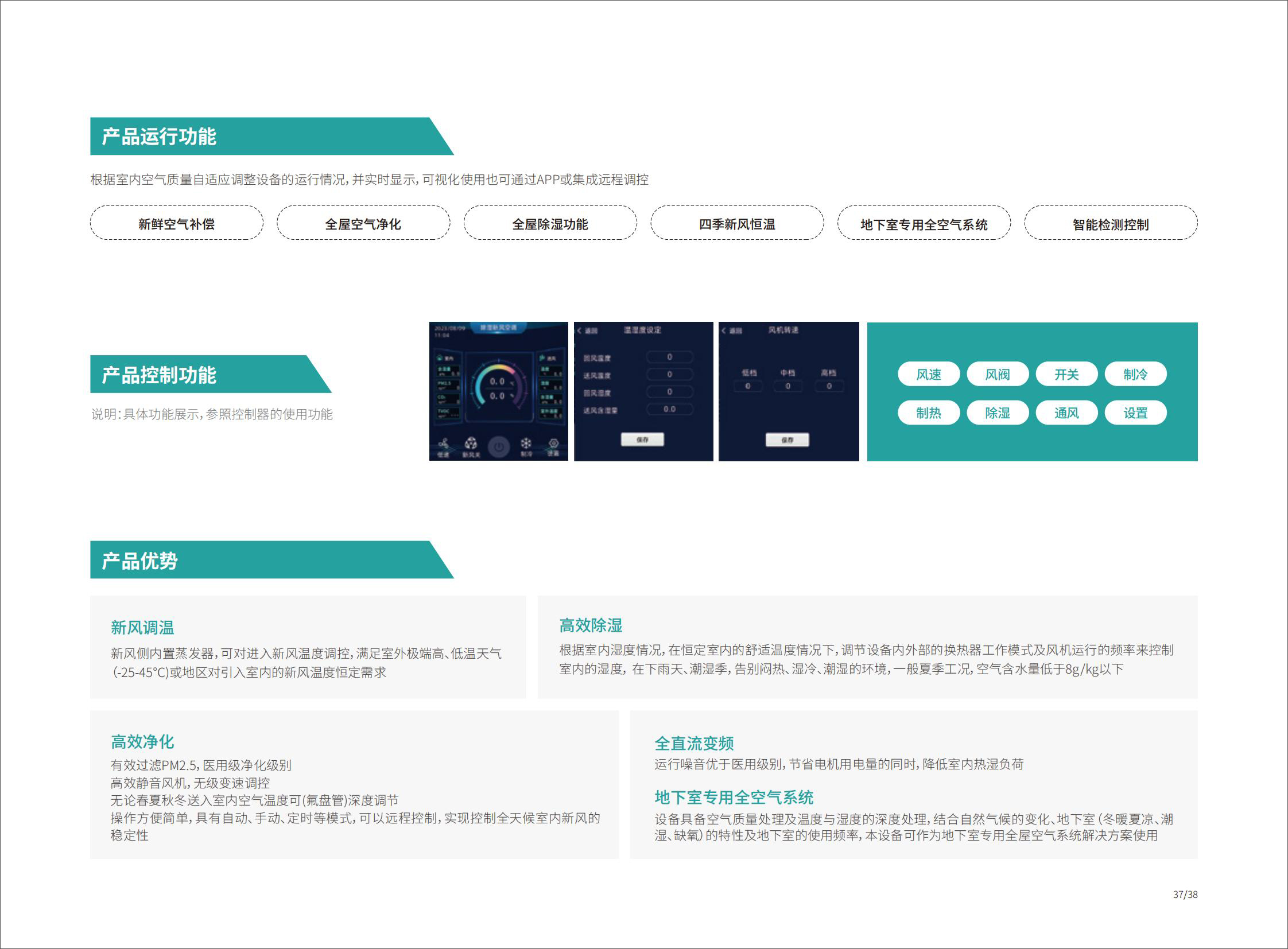Click the 送风温度 value field
The height and width of the screenshot is (949, 1288).
670,375
